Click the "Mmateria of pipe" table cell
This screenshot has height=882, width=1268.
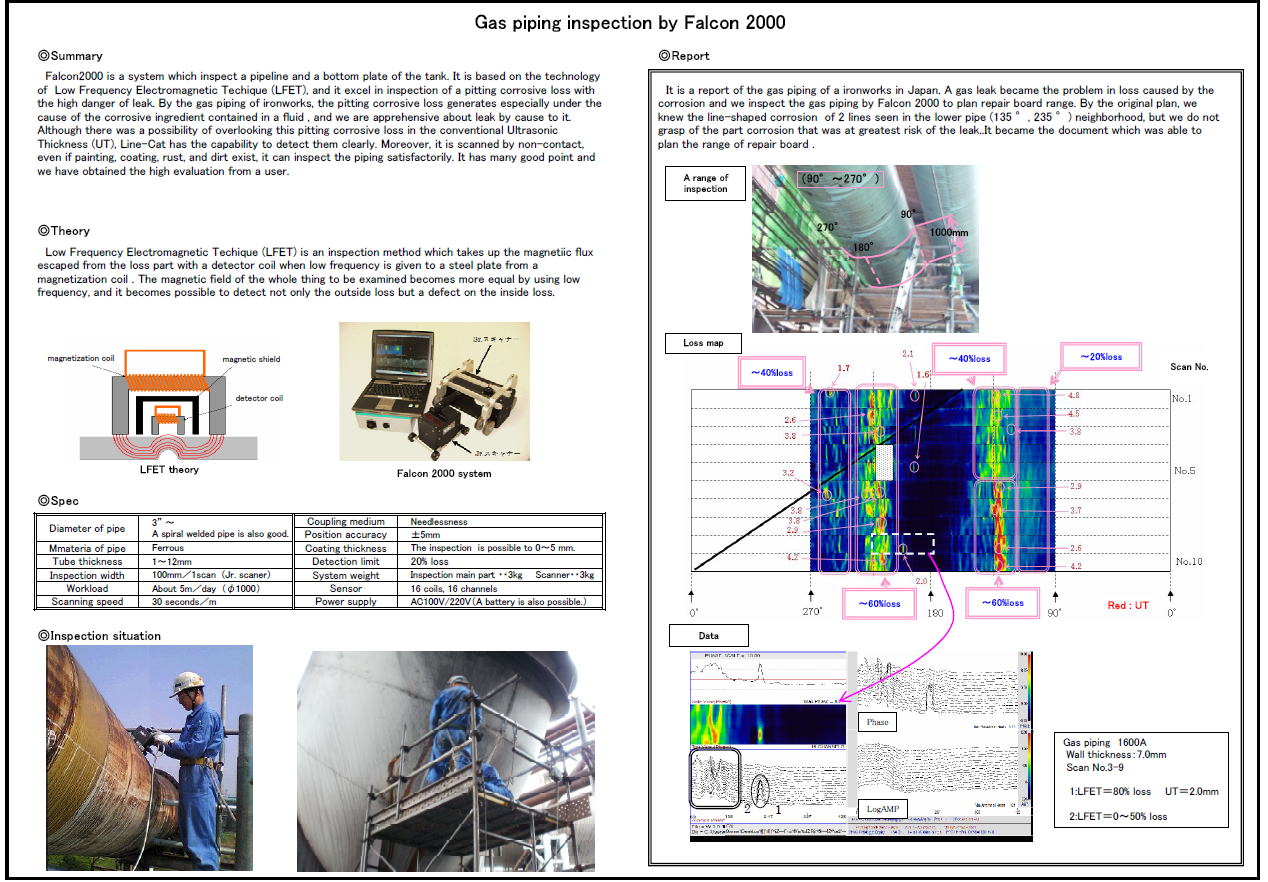(88, 548)
